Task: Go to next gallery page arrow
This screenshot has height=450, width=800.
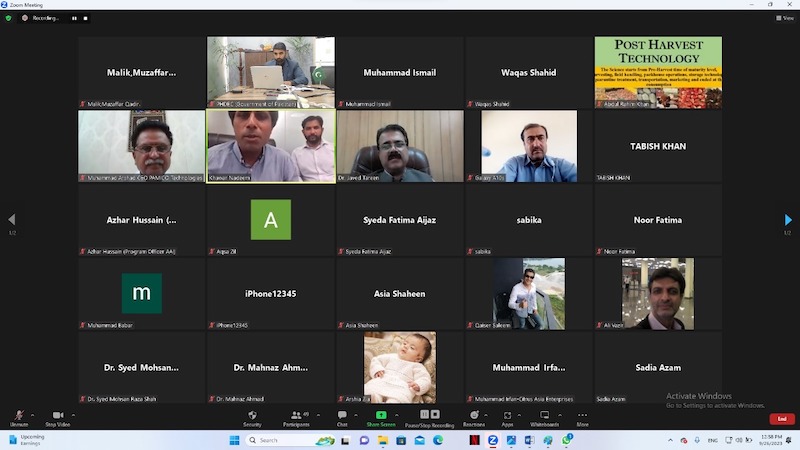Action: click(787, 220)
